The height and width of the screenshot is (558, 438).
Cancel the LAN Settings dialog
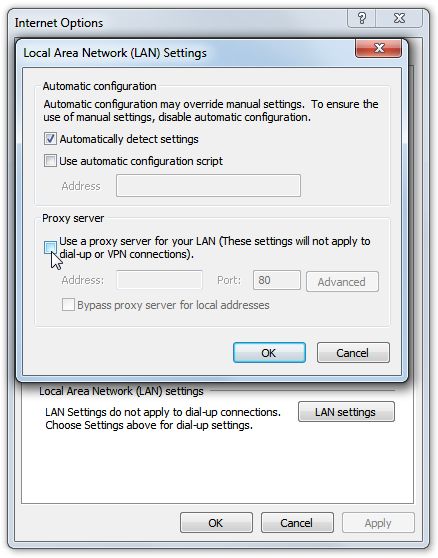(x=353, y=353)
